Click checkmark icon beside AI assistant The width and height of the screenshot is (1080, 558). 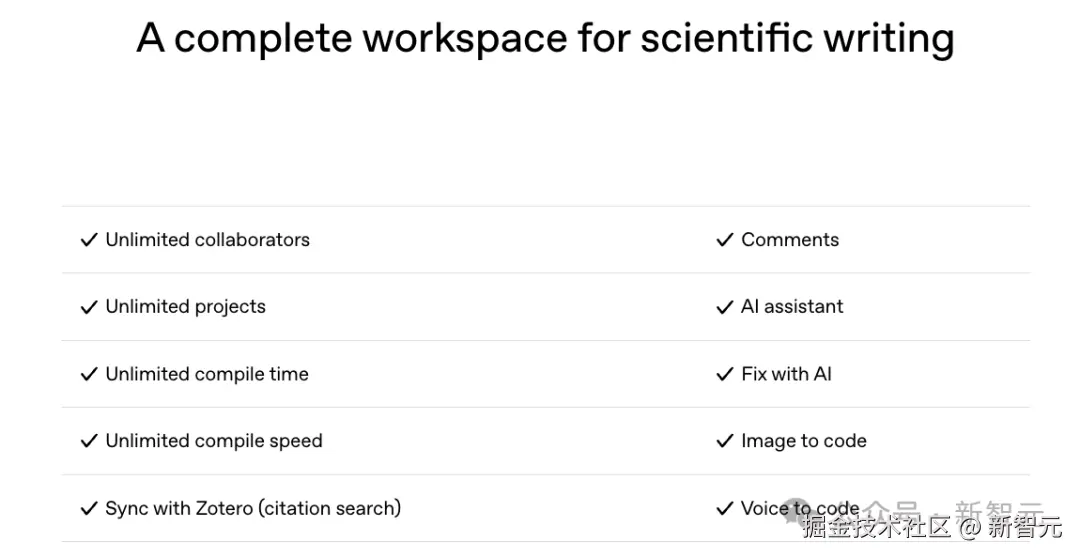click(x=725, y=307)
